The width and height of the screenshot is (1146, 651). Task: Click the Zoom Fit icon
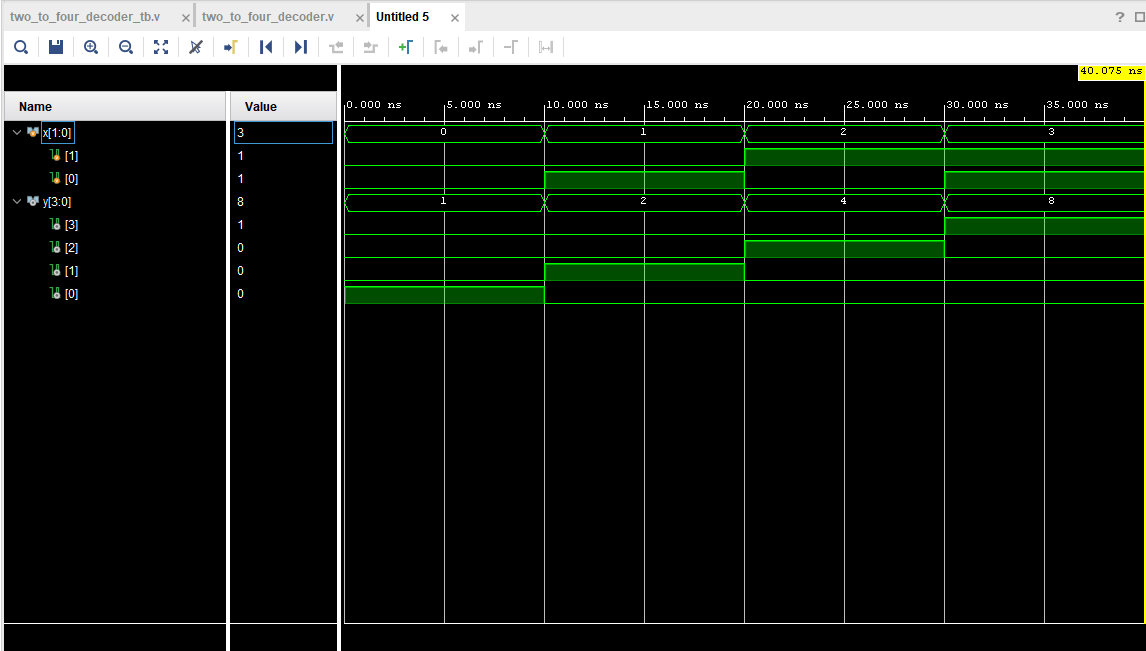tap(161, 47)
